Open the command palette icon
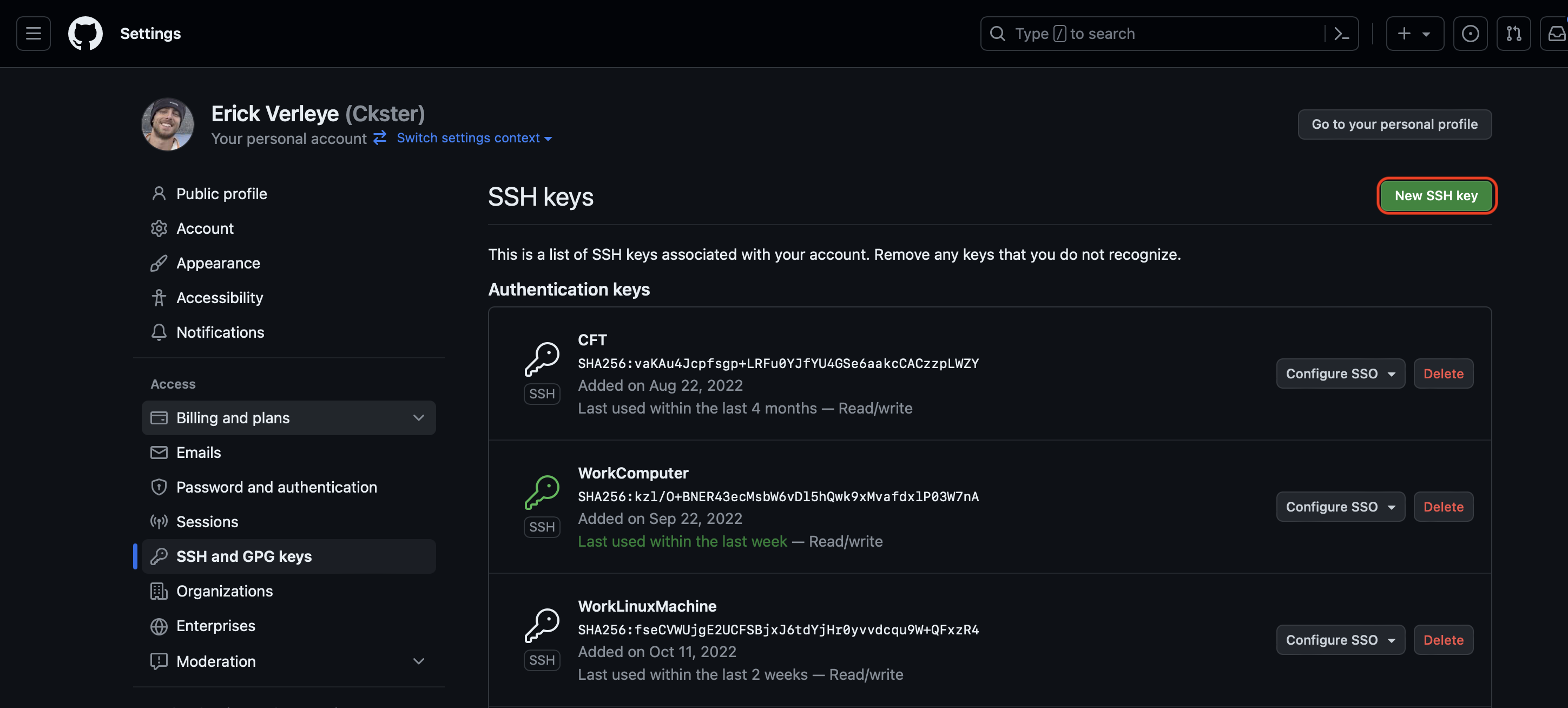The width and height of the screenshot is (1568, 708). 1341,34
